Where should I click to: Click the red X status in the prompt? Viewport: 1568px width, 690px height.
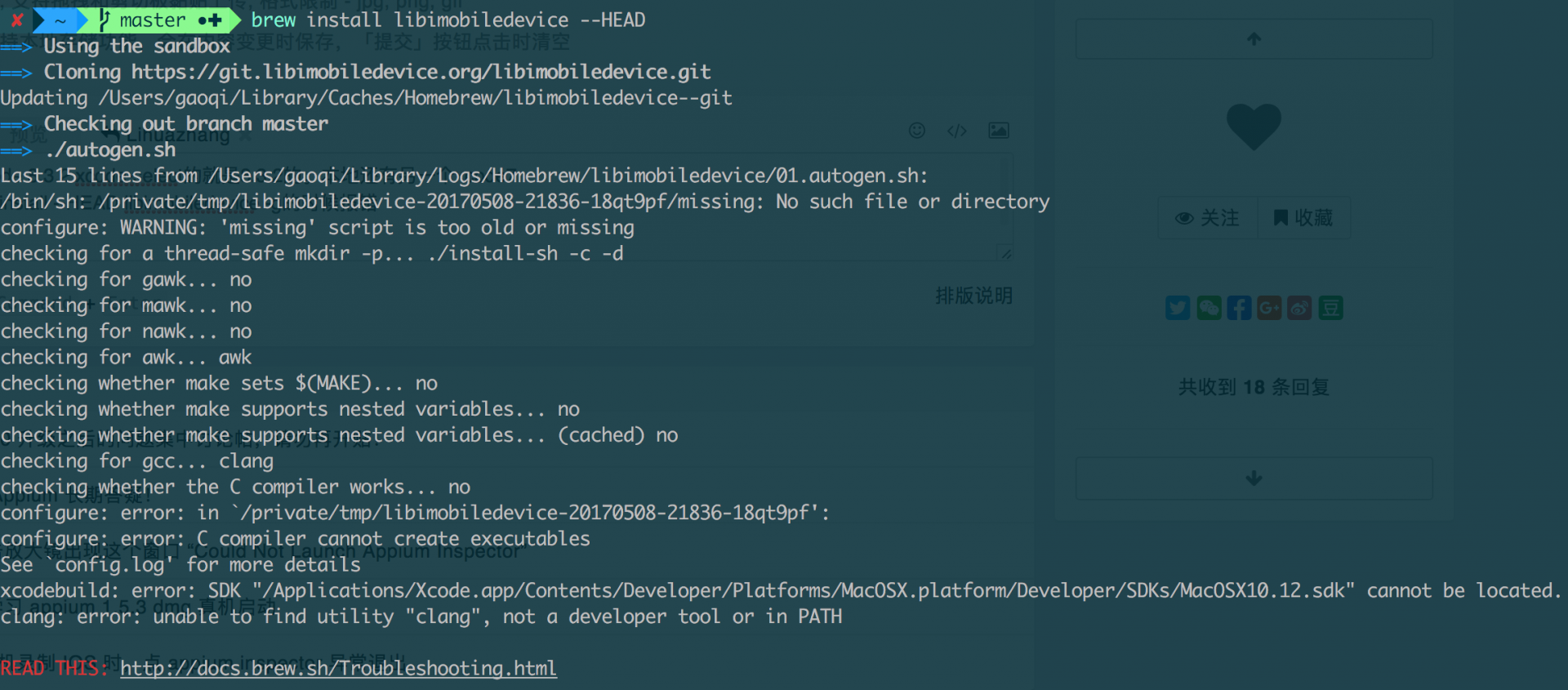click(16, 20)
